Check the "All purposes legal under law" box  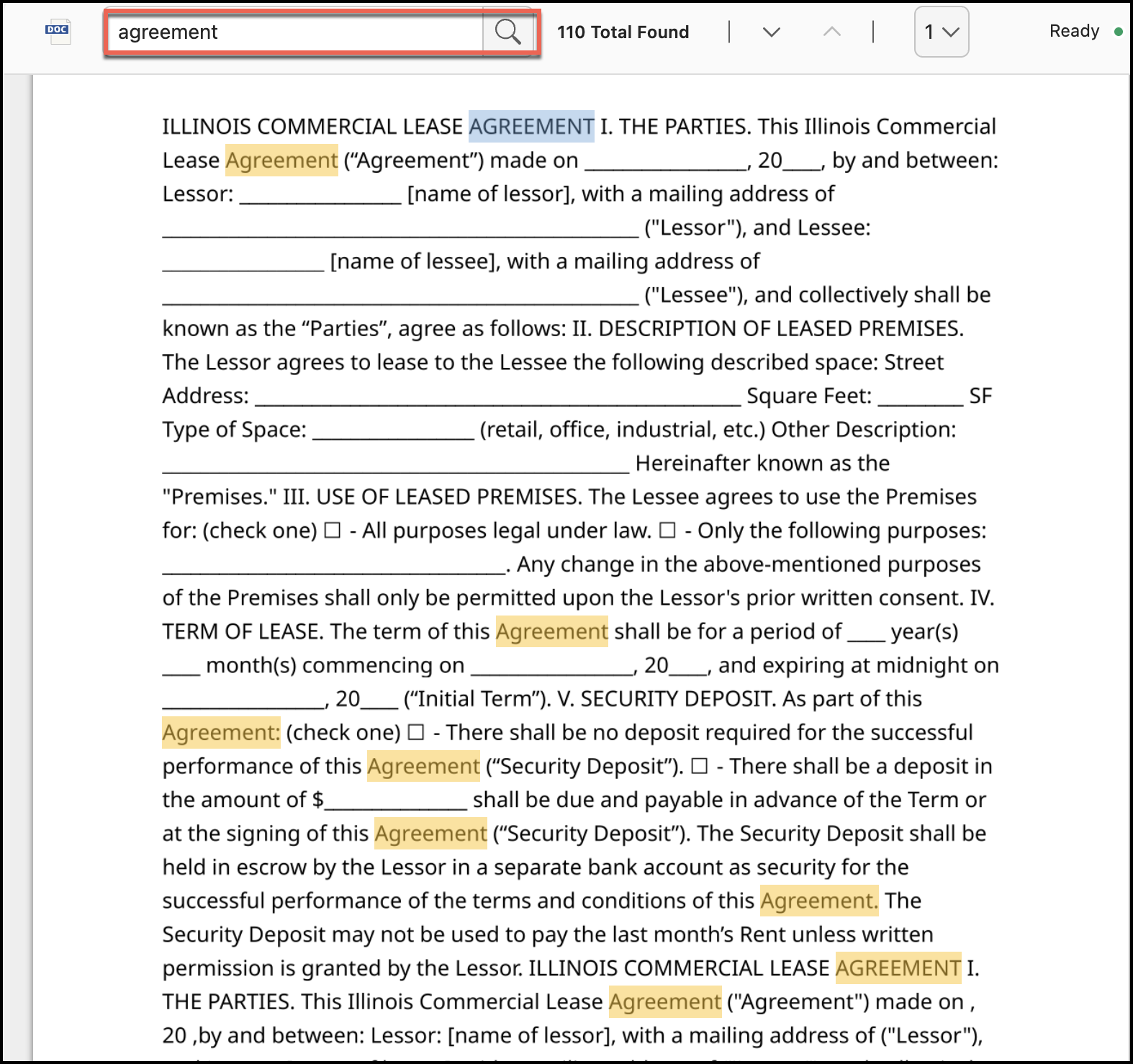(x=332, y=531)
